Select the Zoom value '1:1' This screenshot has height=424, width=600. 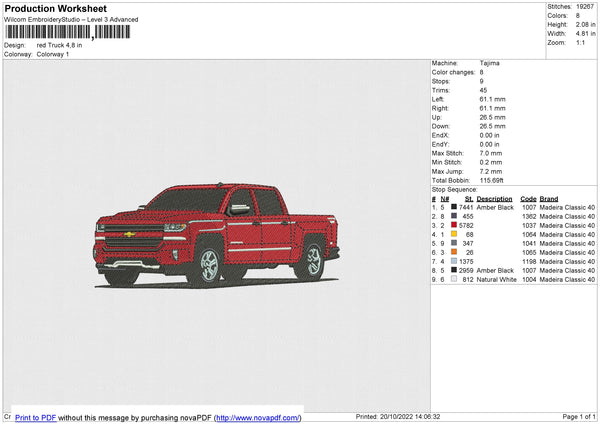[580, 42]
